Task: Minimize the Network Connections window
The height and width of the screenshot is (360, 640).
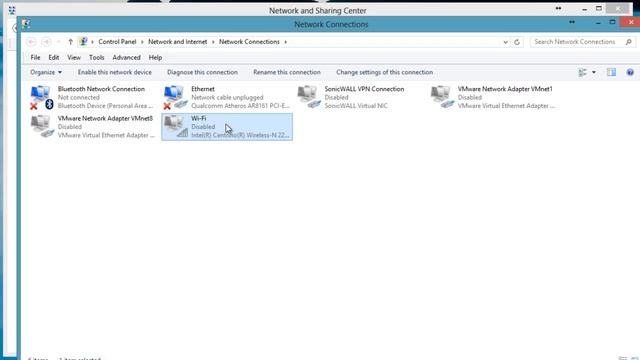Action: coord(598,23)
